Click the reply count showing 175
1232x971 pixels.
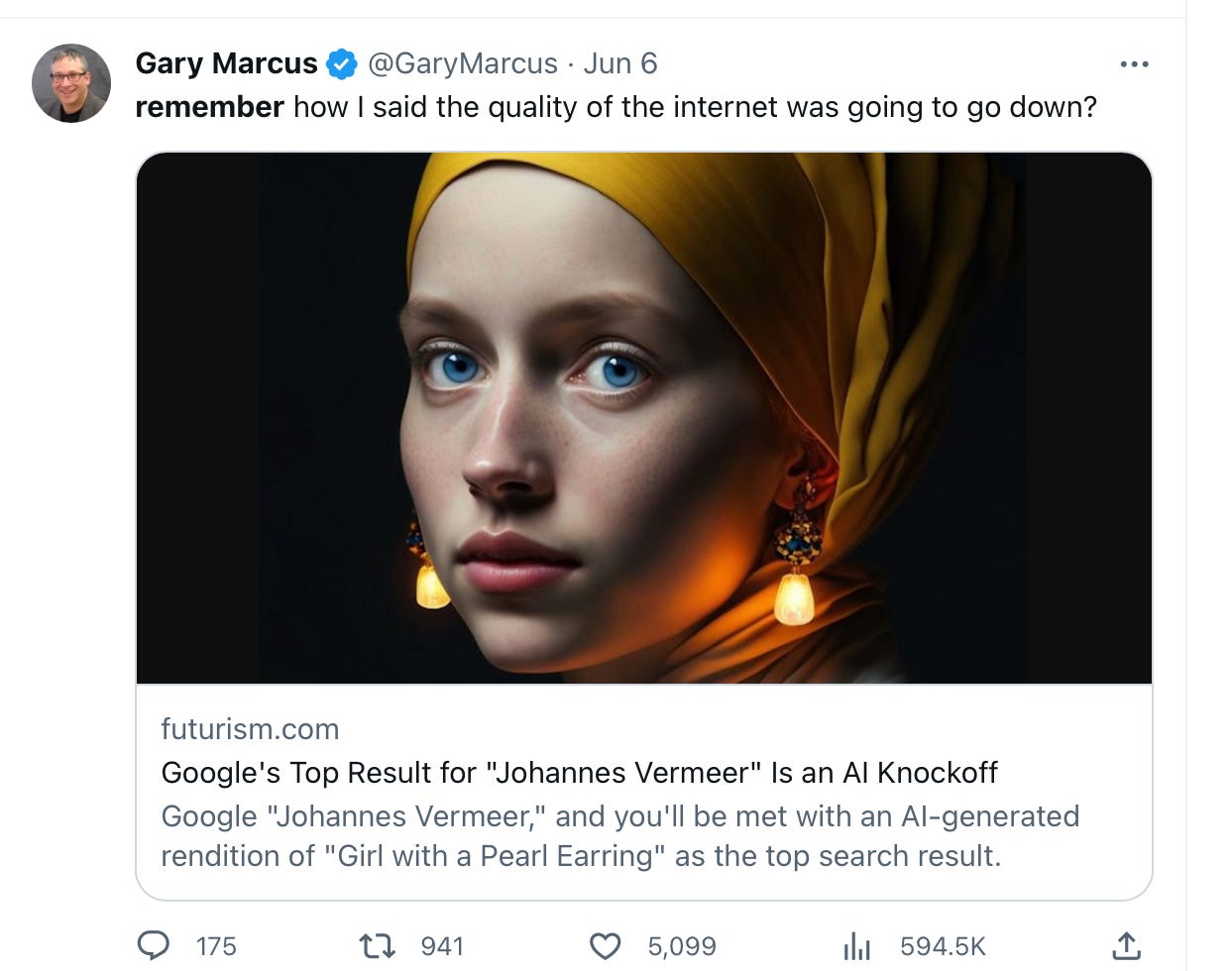click(x=215, y=946)
